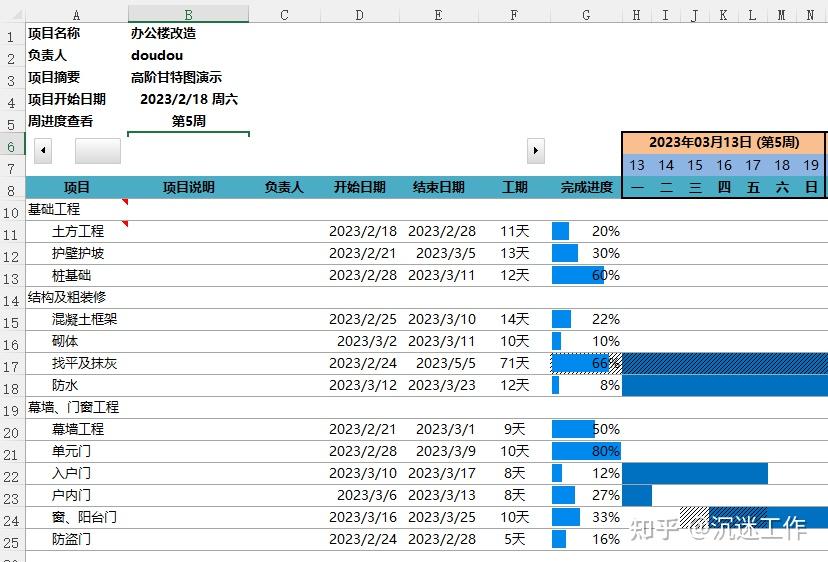Click the 入户门 task cell

click(77, 474)
